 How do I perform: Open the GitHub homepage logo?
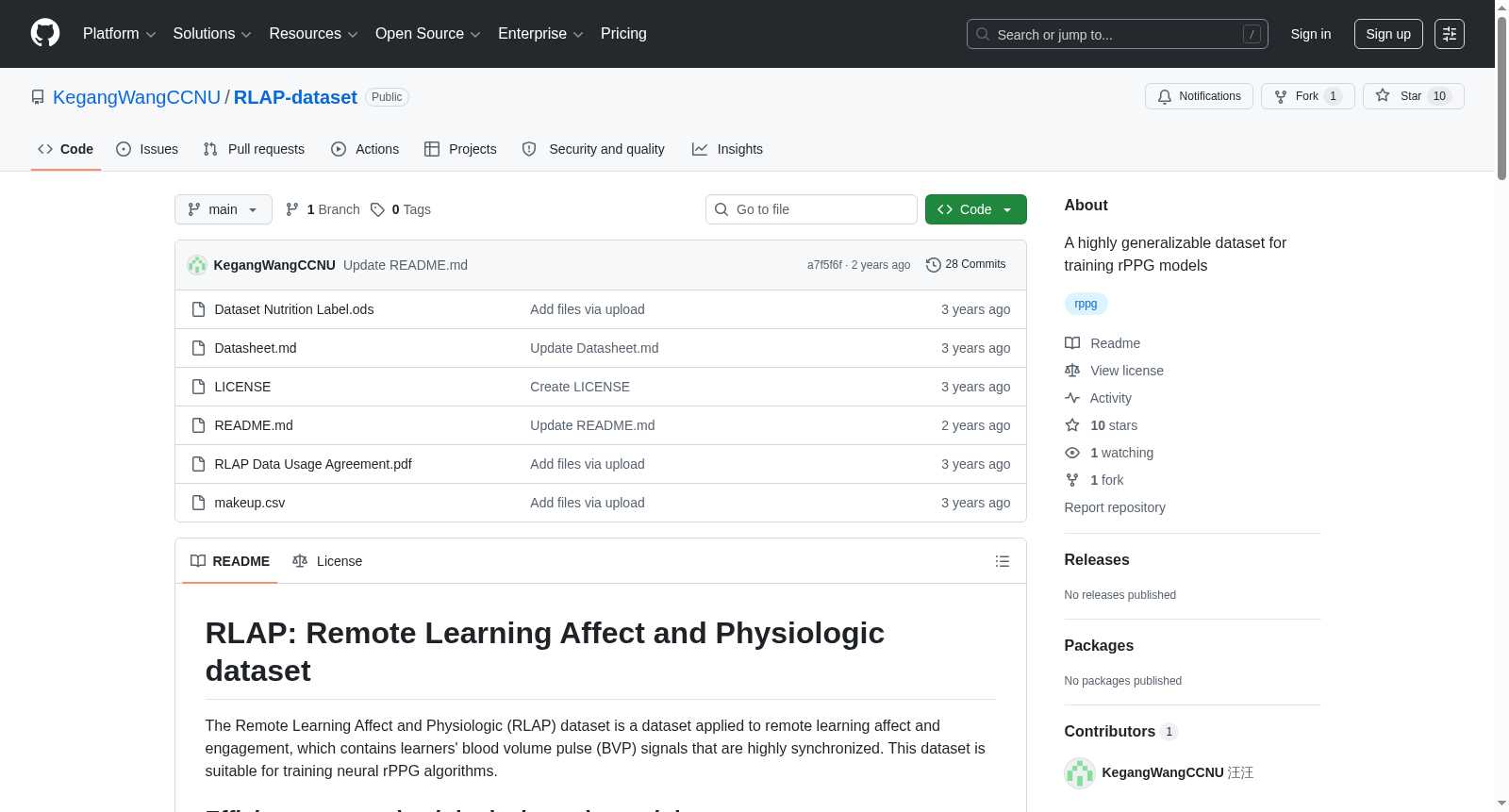(45, 34)
